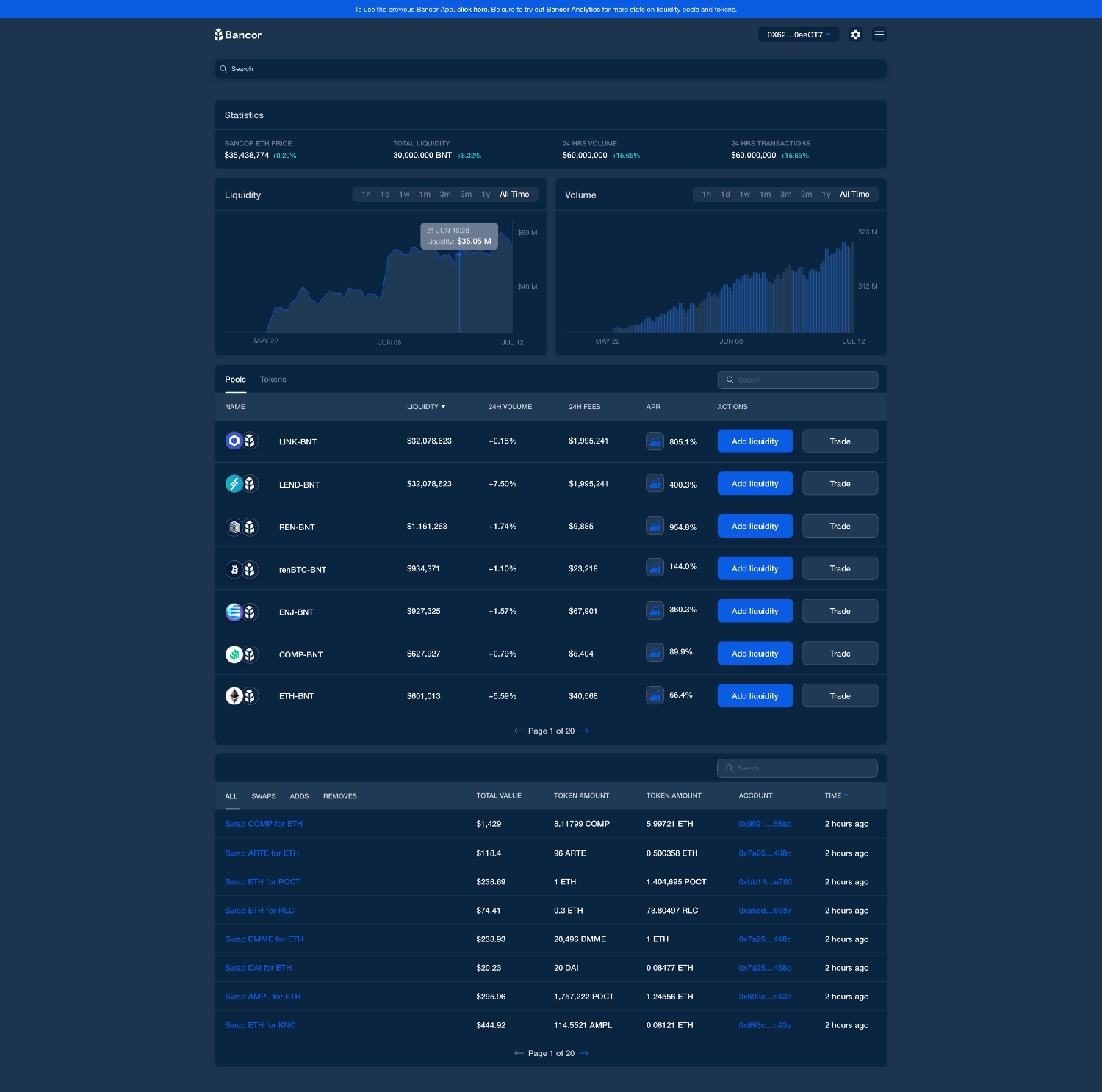Switch to the Swaps transactions tab
Image resolution: width=1102 pixels, height=1092 pixels.
(264, 796)
